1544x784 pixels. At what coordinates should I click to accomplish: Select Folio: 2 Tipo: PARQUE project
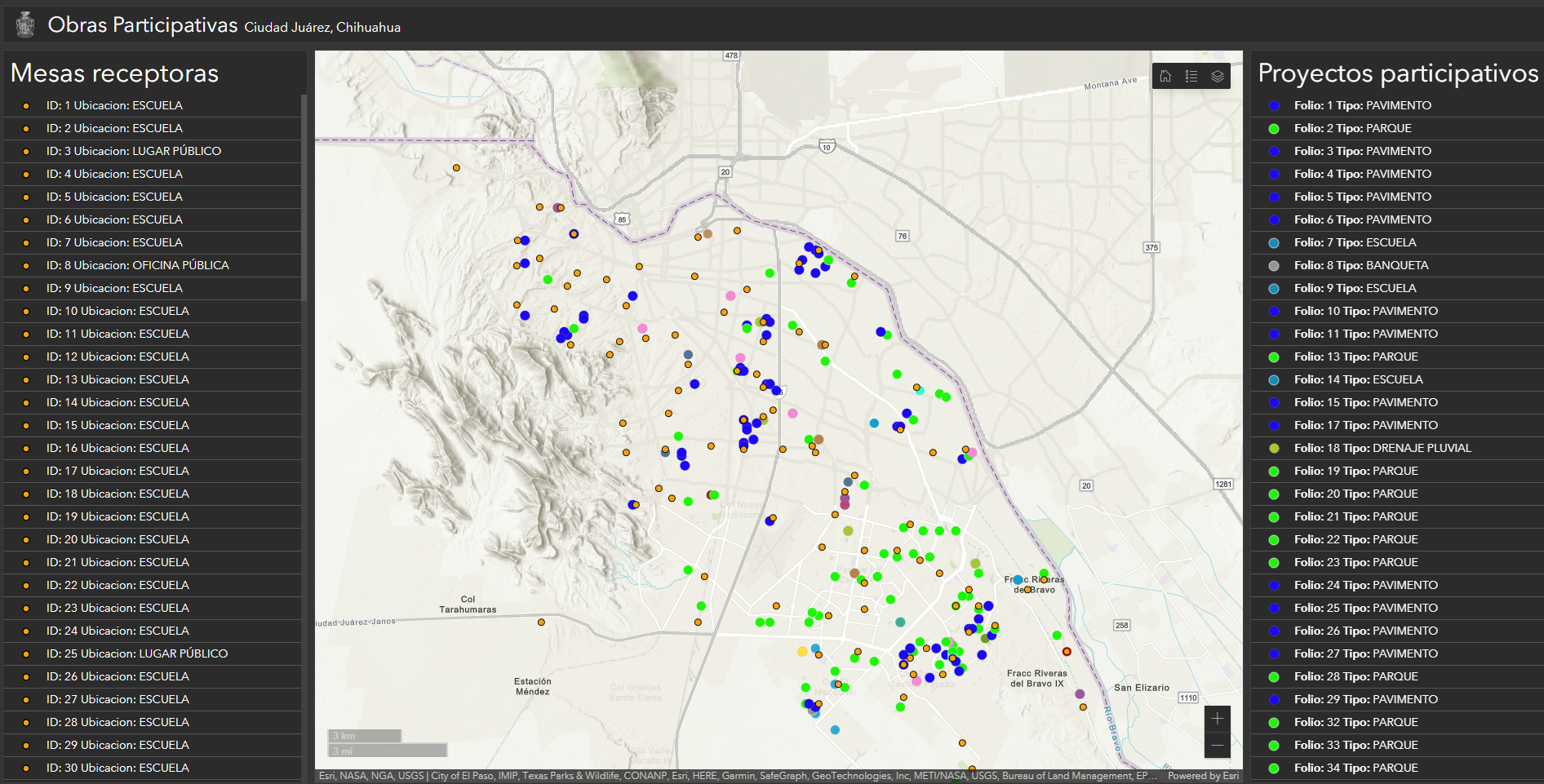(x=1352, y=128)
